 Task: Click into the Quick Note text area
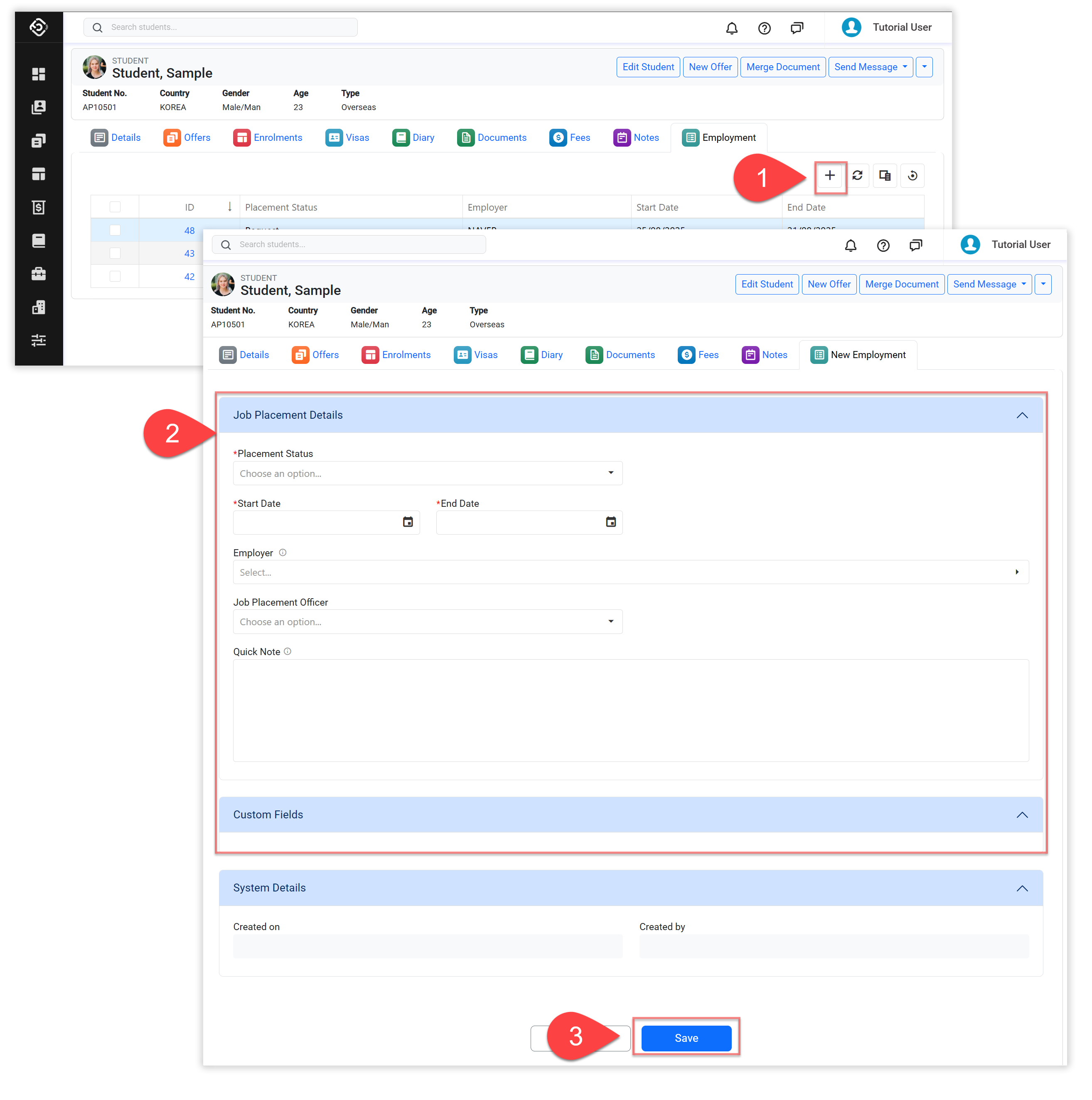pyautogui.click(x=631, y=710)
